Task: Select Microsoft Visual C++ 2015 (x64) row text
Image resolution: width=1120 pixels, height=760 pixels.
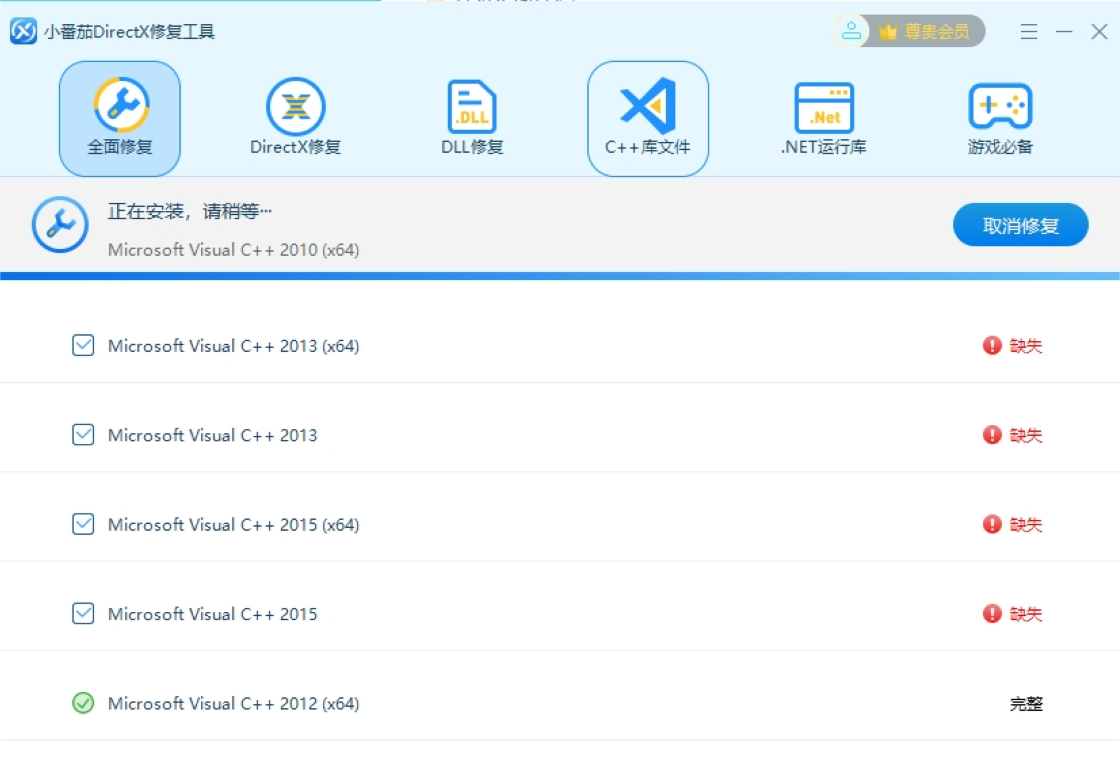Action: [x=234, y=524]
